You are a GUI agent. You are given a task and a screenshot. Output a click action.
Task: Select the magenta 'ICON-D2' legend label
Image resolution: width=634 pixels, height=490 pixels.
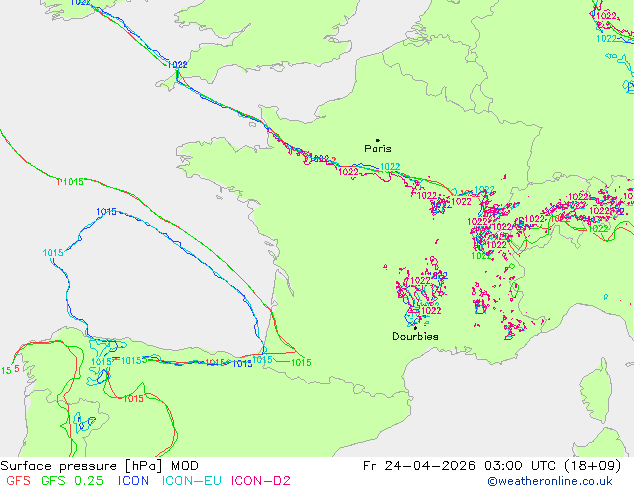tap(261, 481)
